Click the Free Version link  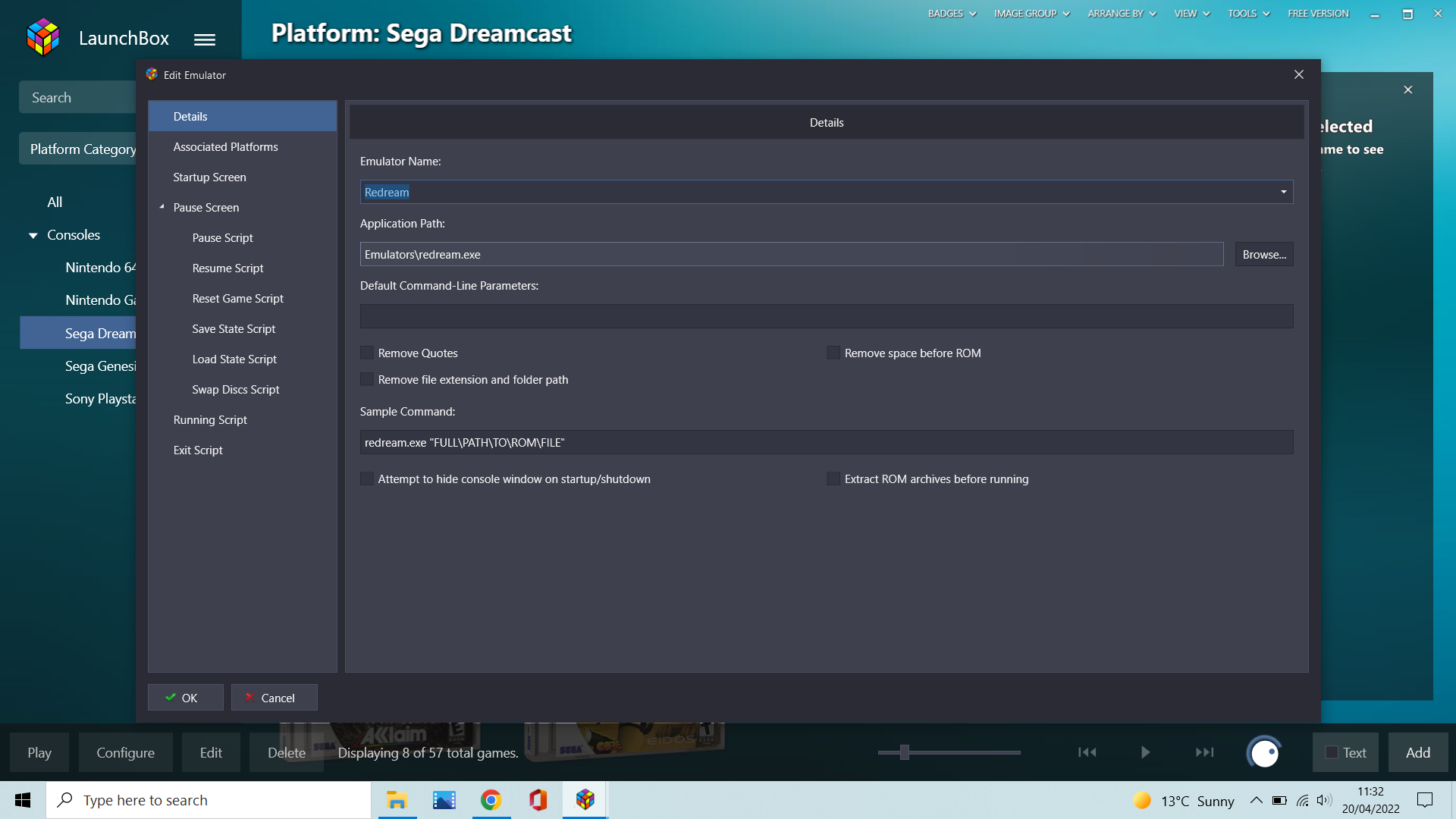click(1318, 14)
